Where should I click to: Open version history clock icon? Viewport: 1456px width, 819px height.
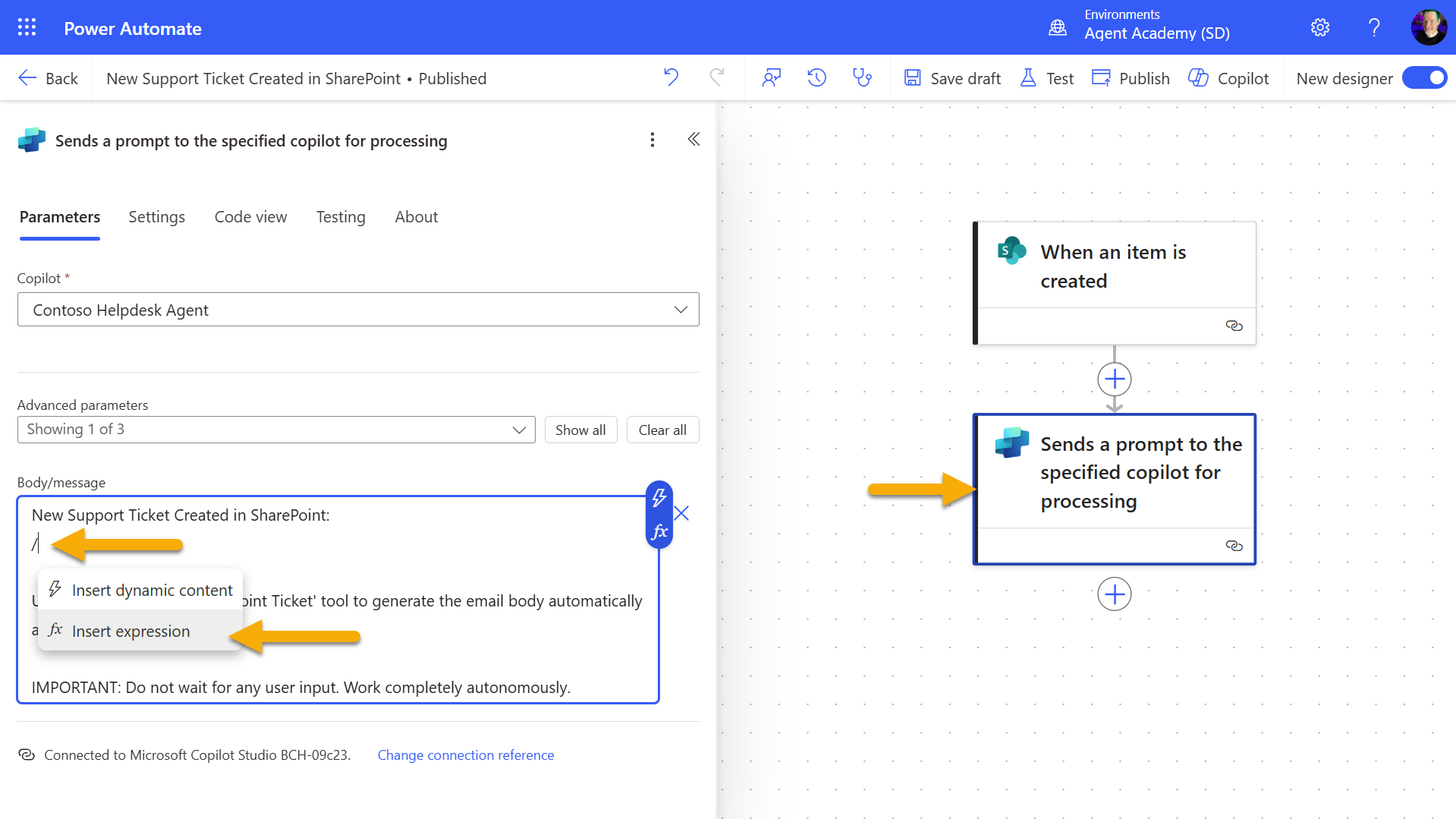point(816,78)
